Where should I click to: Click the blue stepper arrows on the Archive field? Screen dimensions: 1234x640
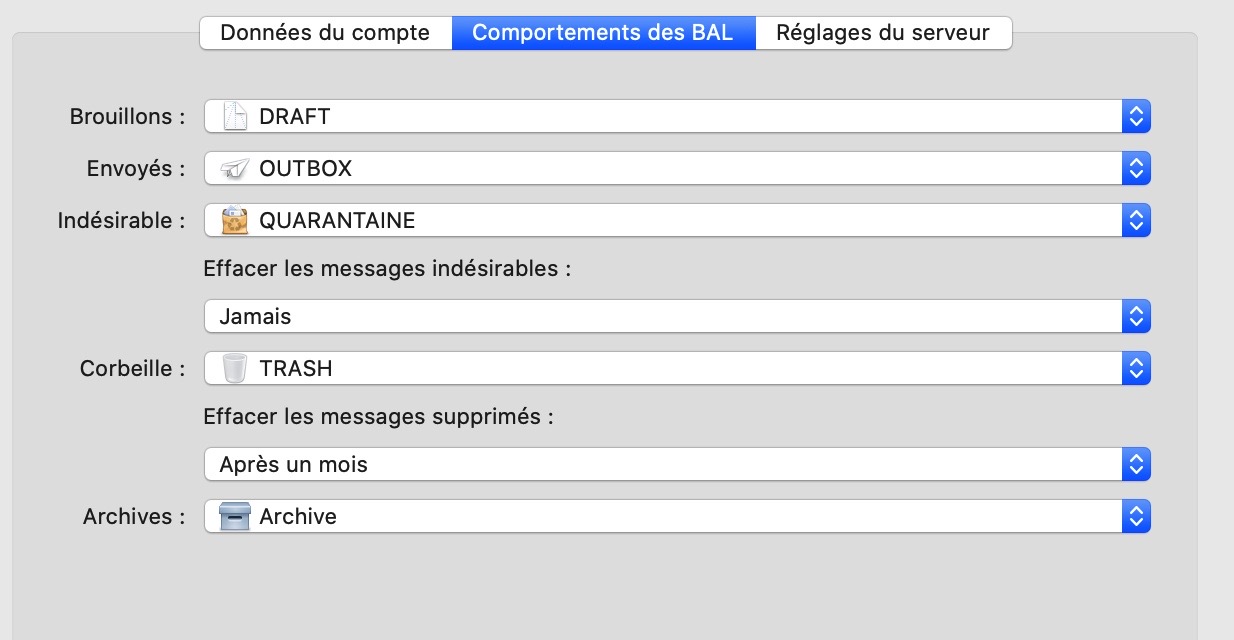click(1136, 516)
